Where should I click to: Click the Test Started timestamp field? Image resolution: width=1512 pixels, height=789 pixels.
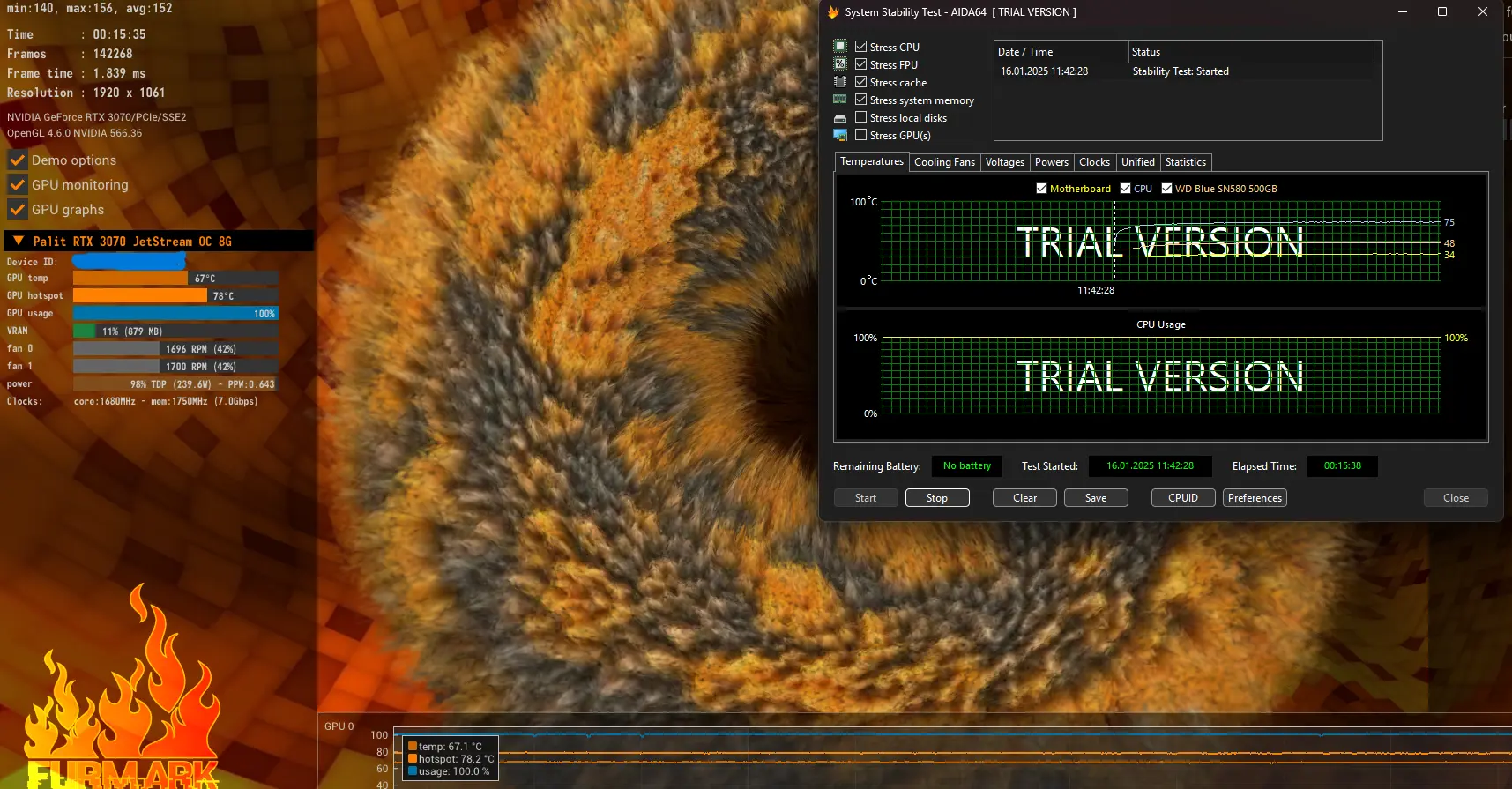coord(1151,466)
